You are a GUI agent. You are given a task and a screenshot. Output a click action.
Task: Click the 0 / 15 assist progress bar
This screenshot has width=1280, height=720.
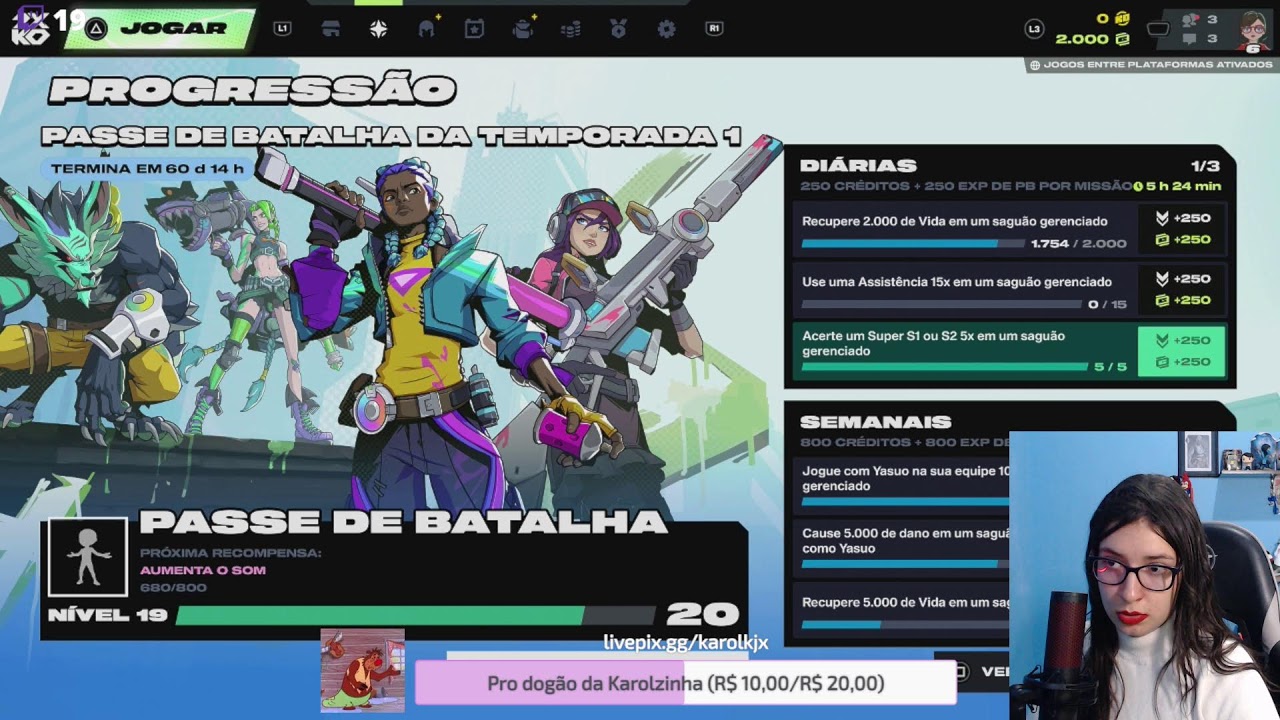[941, 305]
